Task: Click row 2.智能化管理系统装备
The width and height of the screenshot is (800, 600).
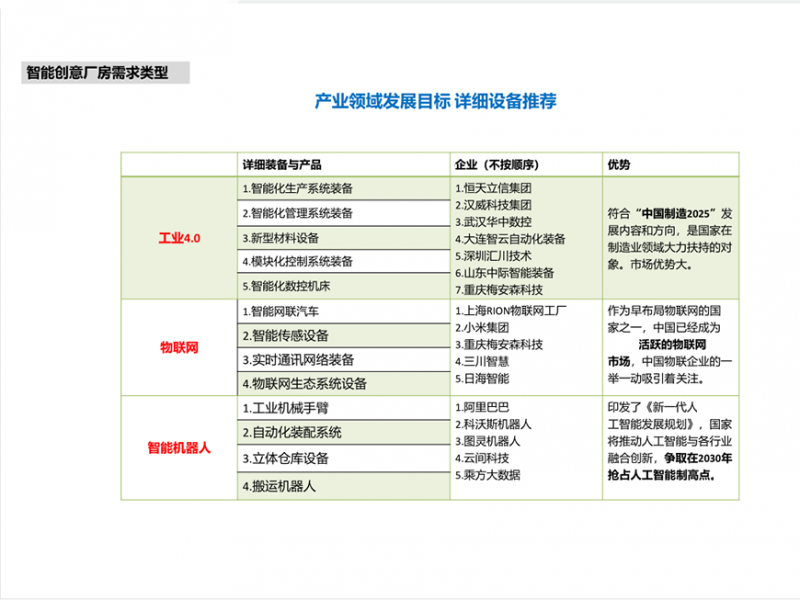Action: click(343, 213)
